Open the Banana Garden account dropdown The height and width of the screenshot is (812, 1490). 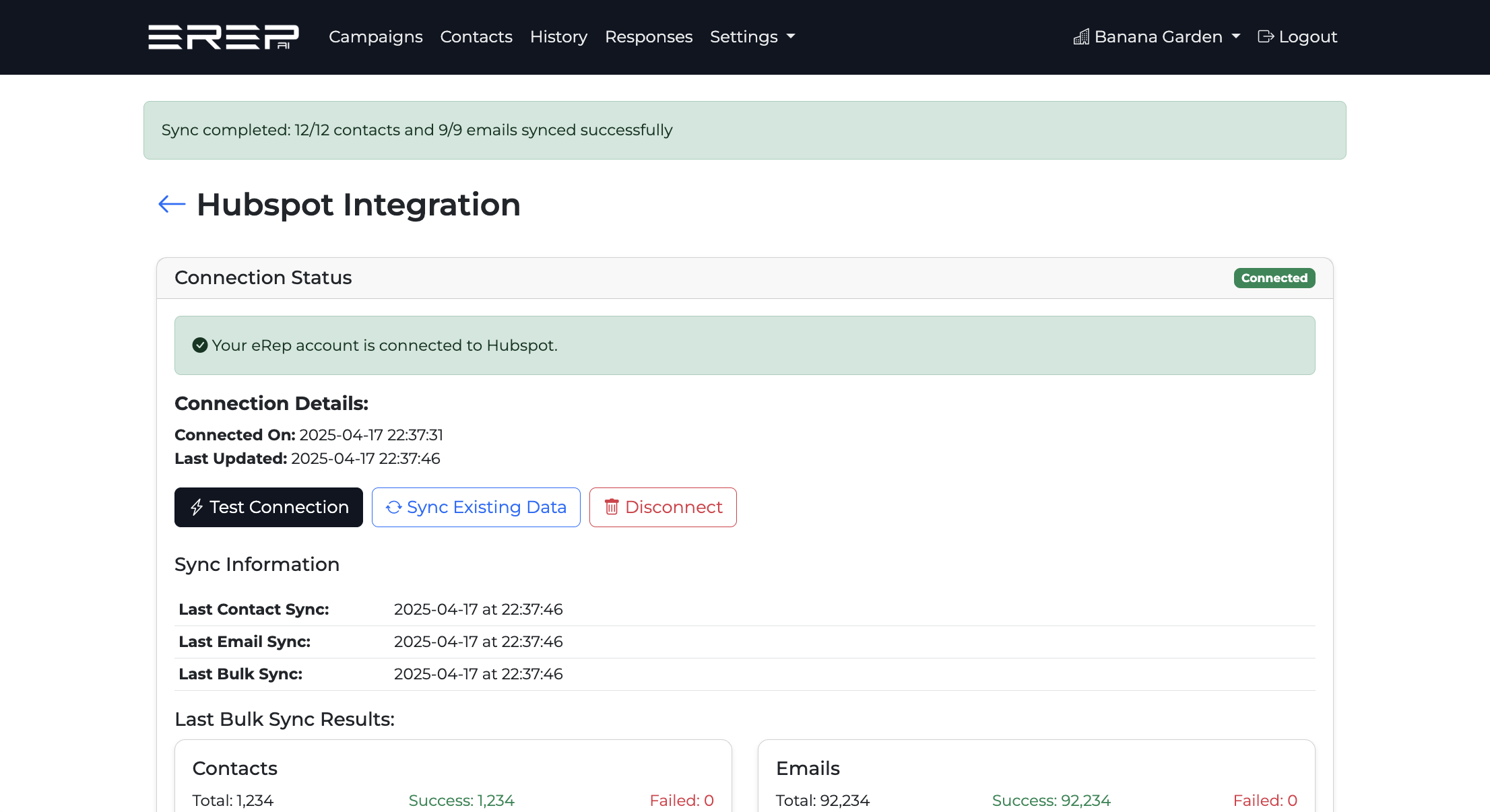1157,37
